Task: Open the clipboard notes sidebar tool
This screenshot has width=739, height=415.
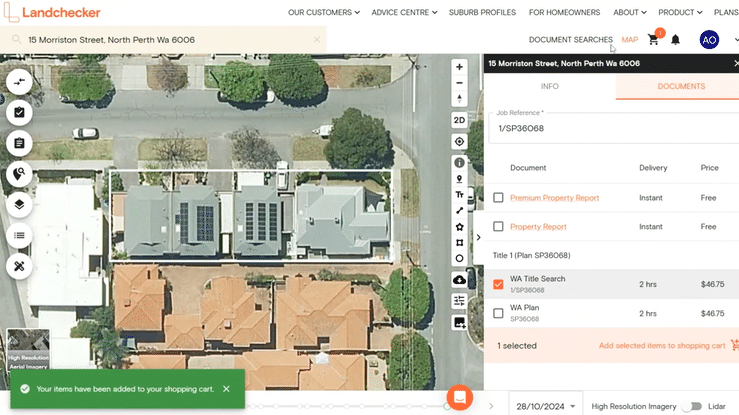Action: tap(19, 143)
